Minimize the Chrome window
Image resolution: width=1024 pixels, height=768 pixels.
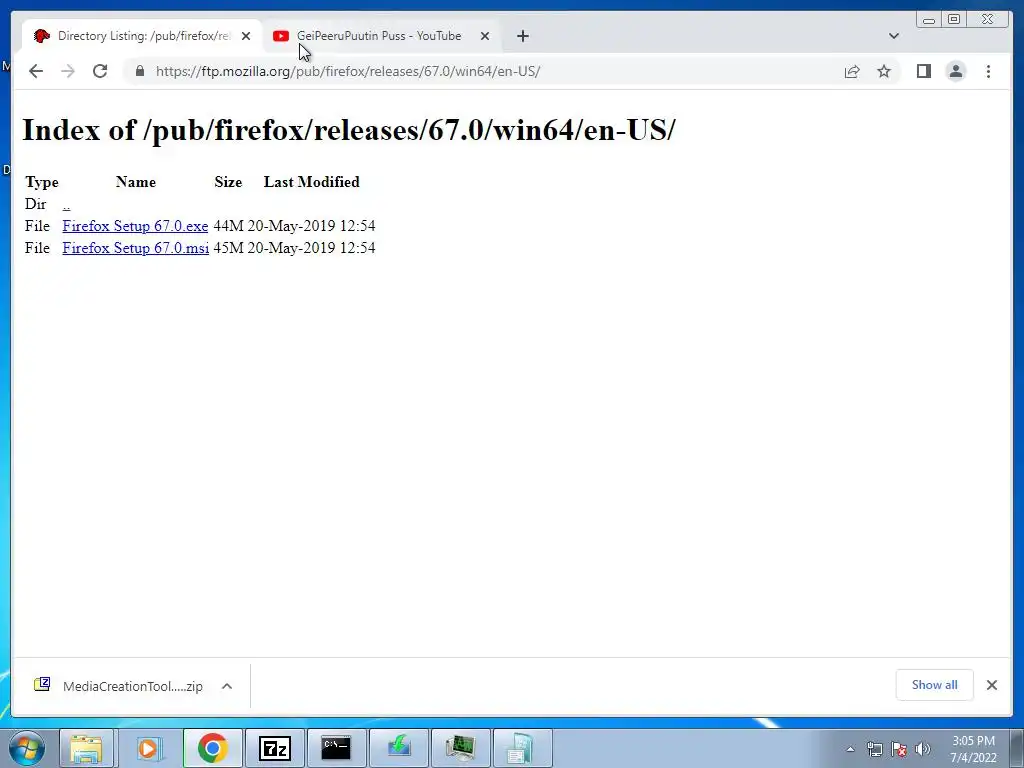tap(929, 20)
